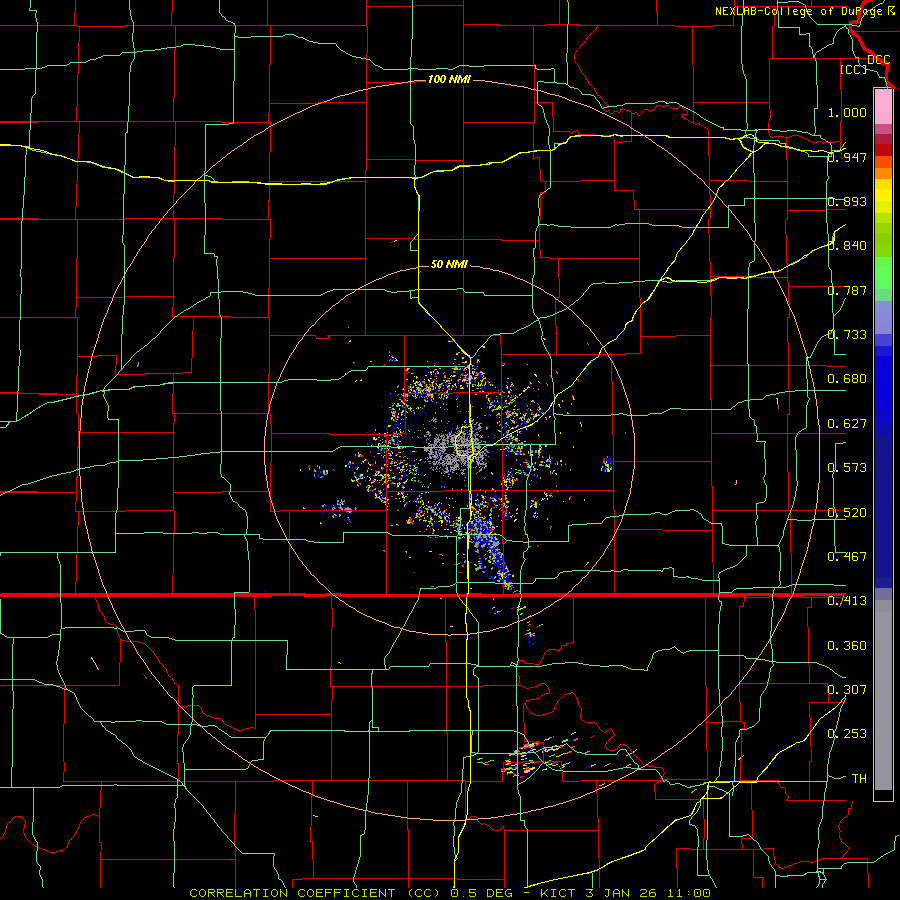The height and width of the screenshot is (900, 900).
Task: Click the TH threshold label on the scale
Action: pos(859,779)
